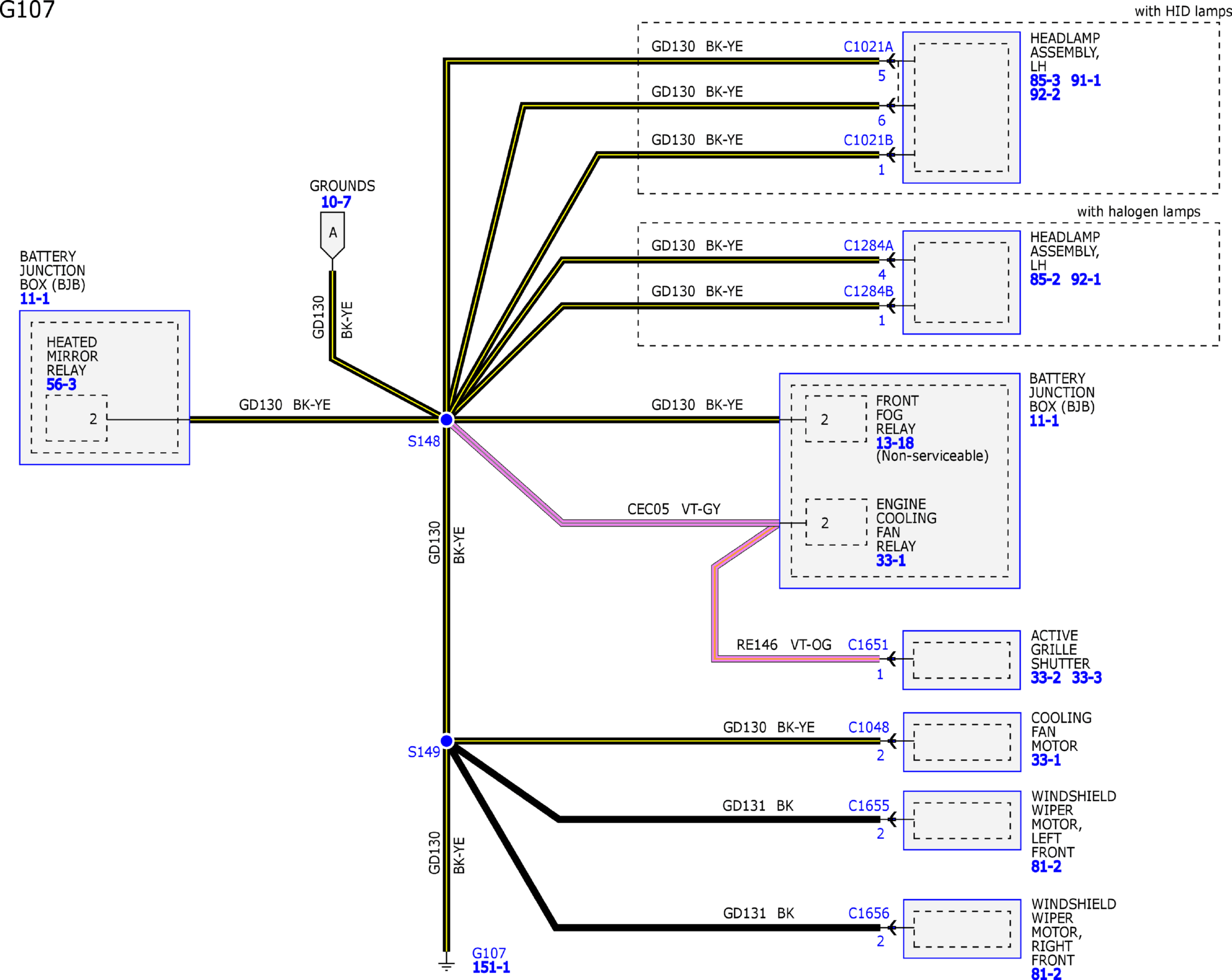Click the C1656 connector arrow terminal
The image size is (1232, 980).
click(892, 928)
